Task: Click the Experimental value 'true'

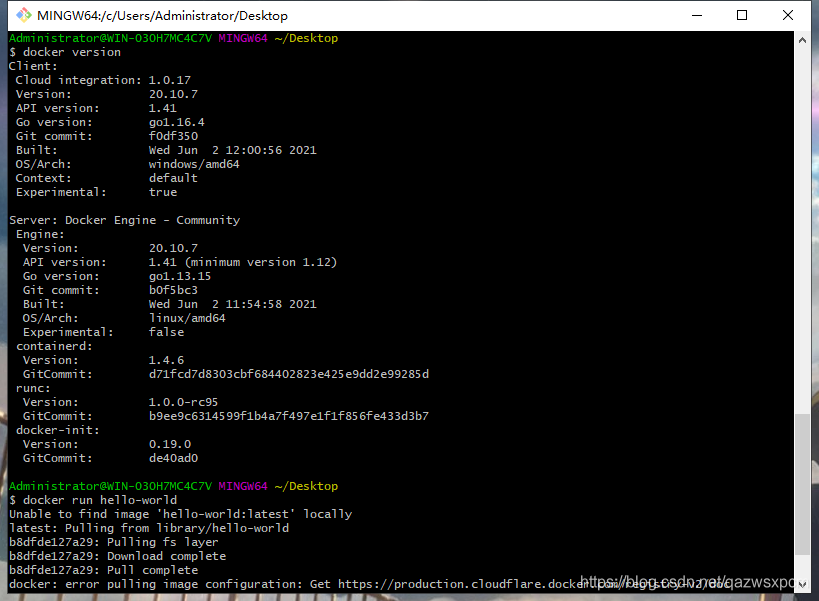Action: pos(163,192)
